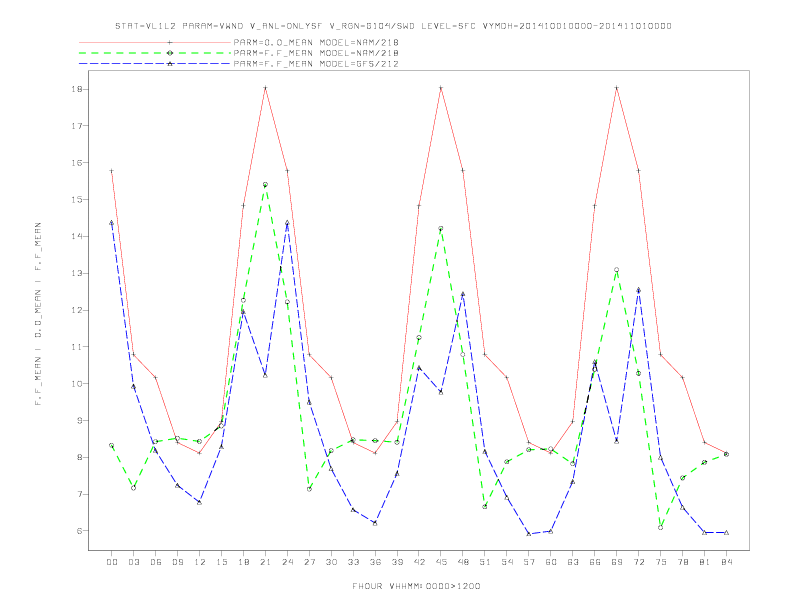792x612 pixels.
Task: Click blue triangle data point at hour 84
Action: pos(726,532)
